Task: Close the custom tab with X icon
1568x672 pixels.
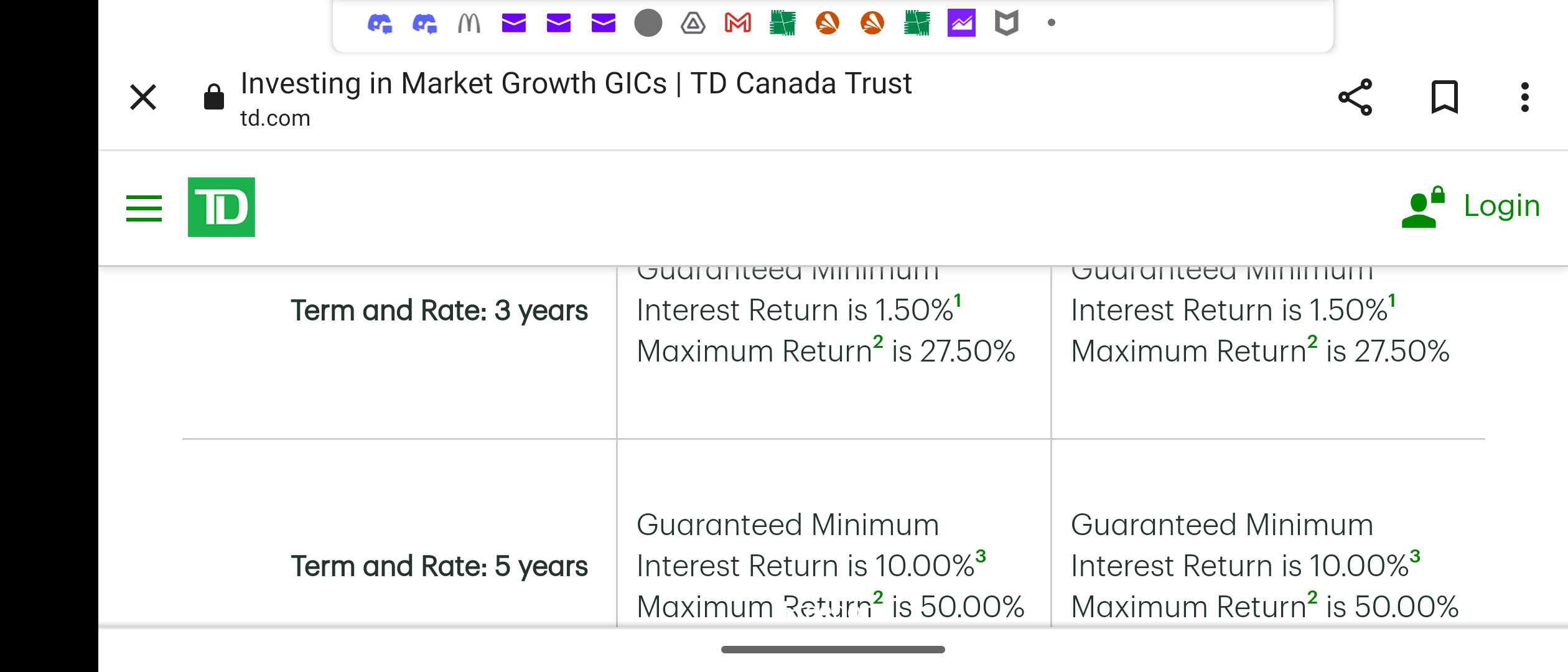Action: point(143,97)
